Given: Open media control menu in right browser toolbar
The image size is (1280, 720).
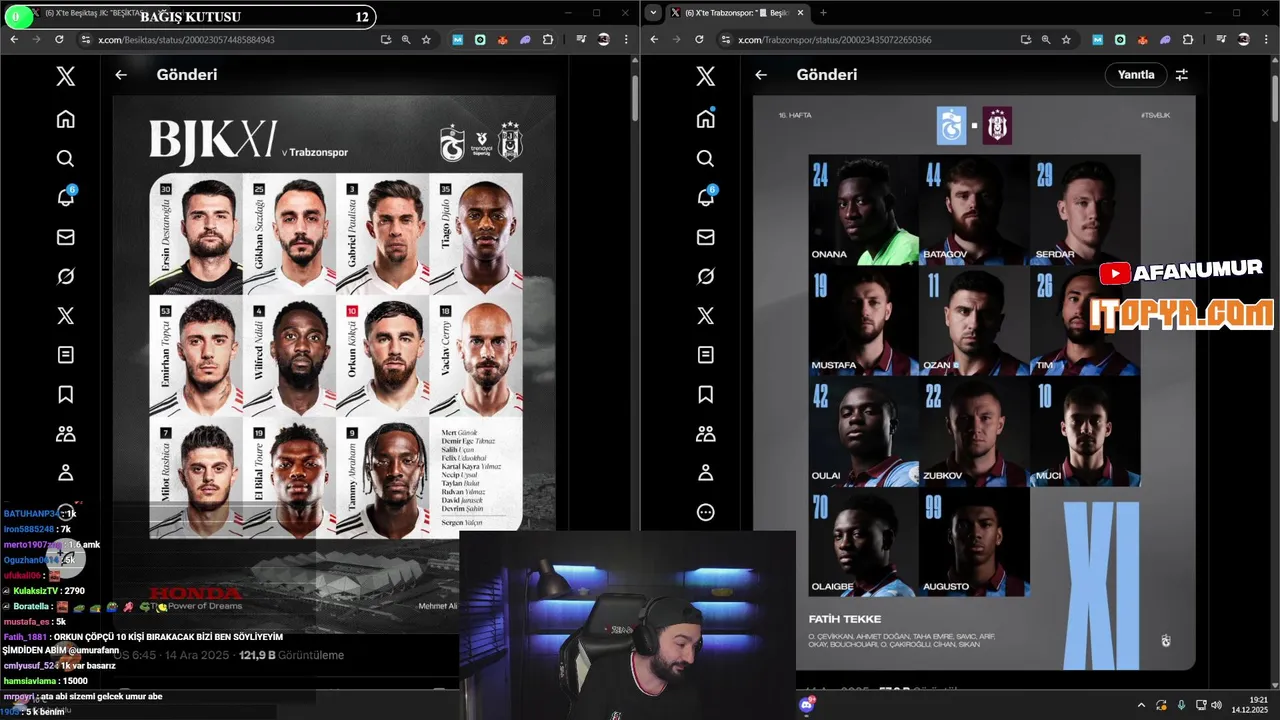Looking at the screenshot, I should pos(1221,39).
